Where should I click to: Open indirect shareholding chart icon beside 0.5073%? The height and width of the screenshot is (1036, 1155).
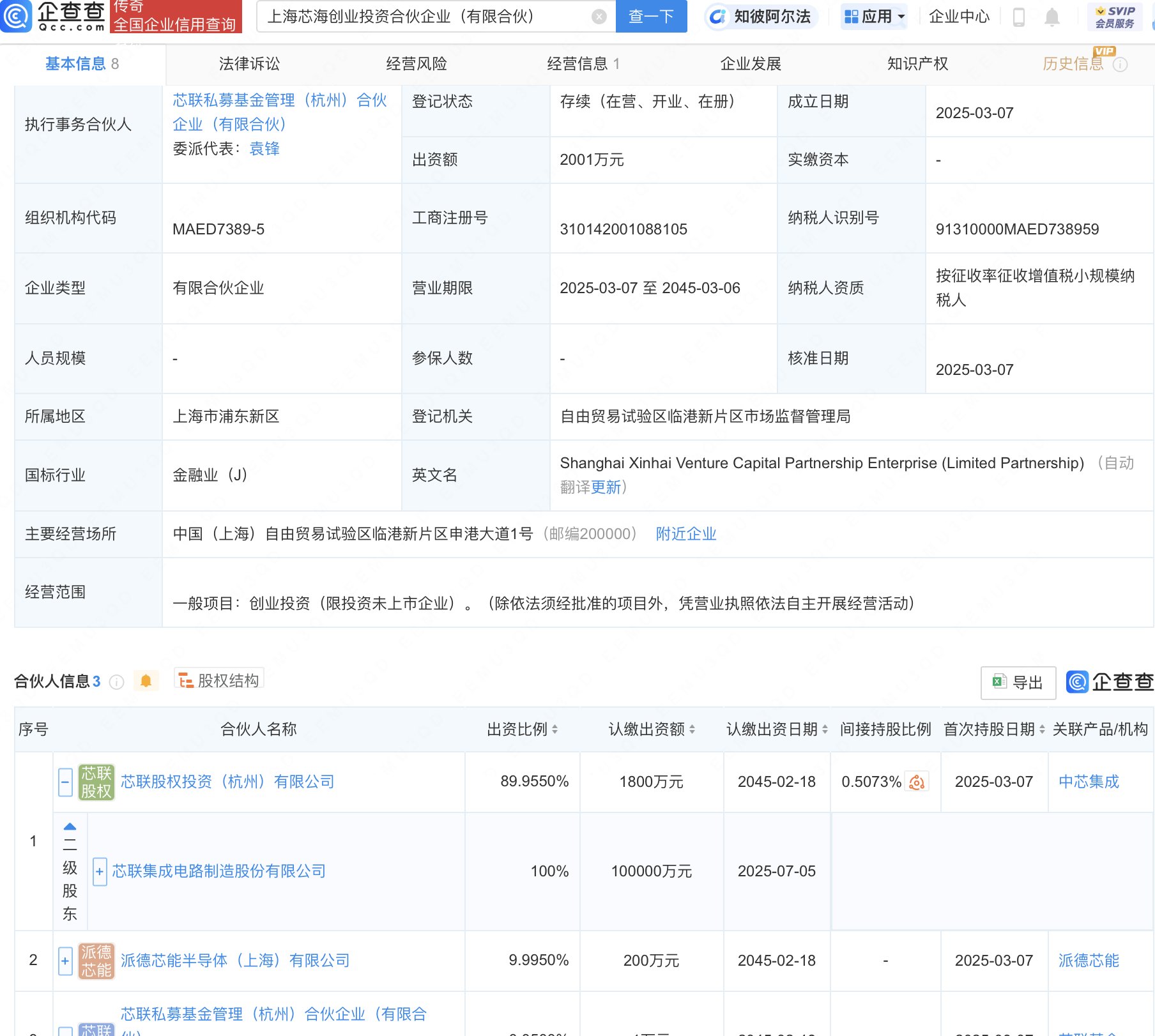(x=917, y=782)
